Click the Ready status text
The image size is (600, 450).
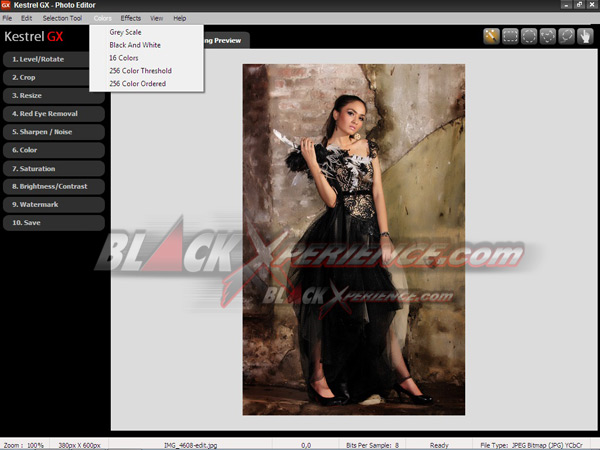tap(439, 445)
